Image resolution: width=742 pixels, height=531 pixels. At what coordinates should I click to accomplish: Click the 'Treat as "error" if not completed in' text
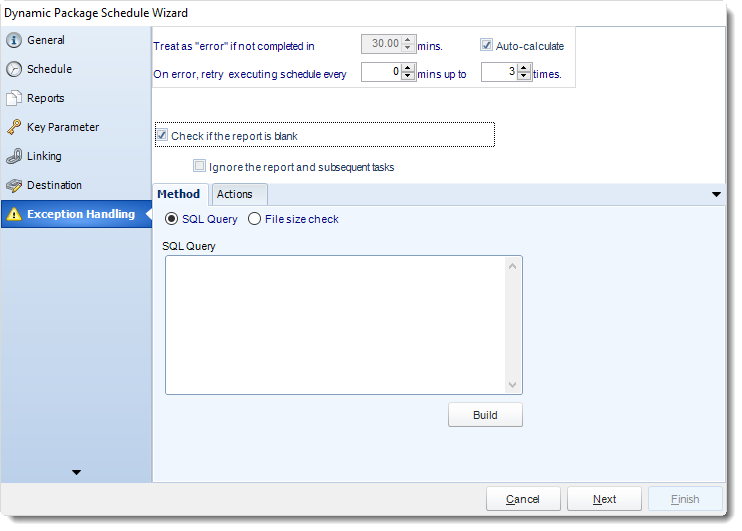234,46
